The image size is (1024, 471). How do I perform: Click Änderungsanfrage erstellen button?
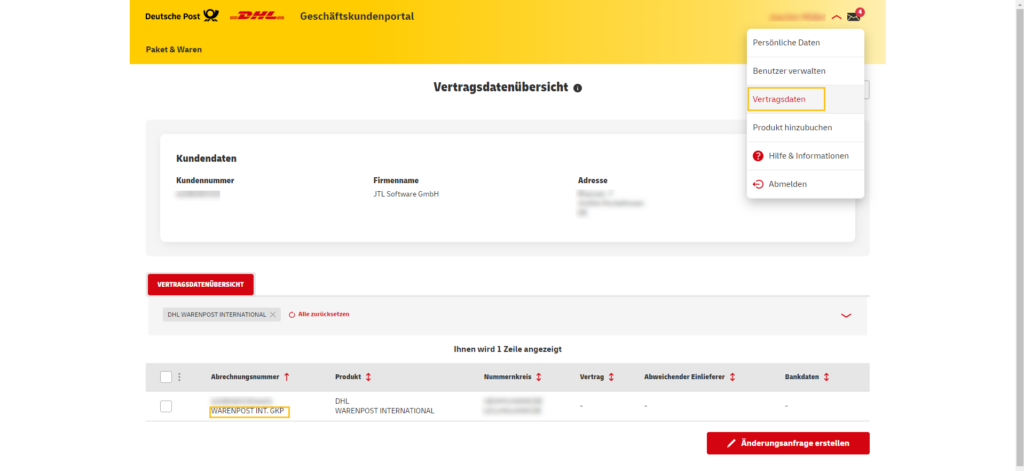788,443
